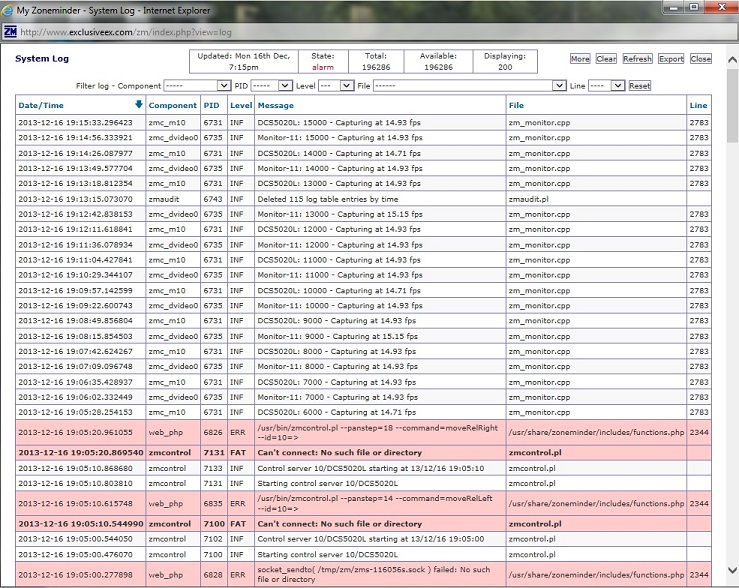Screen dimensions: 739x588
Task: Click the alarm State value
Action: tap(322, 67)
